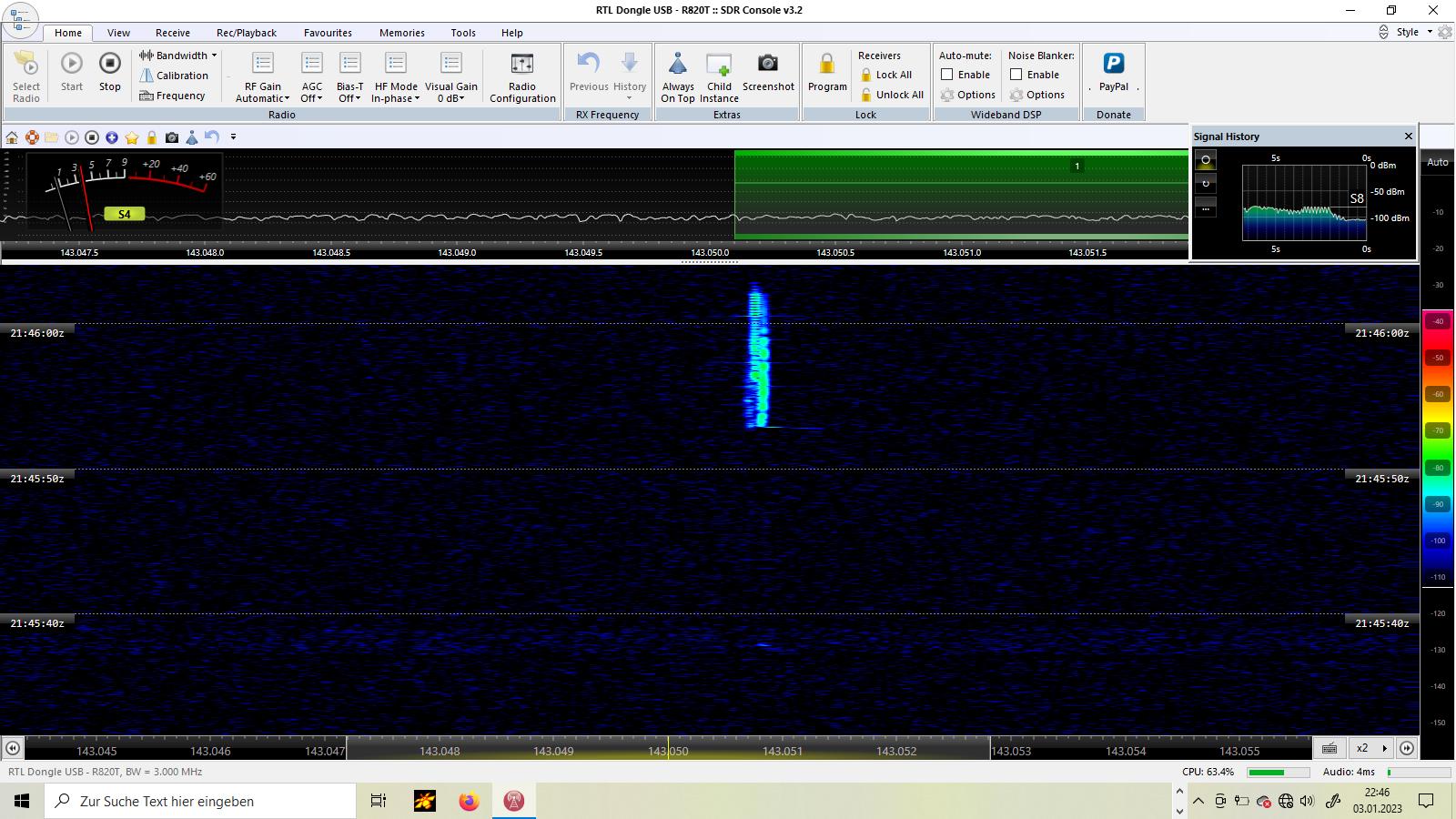The width and height of the screenshot is (1456, 819).
Task: Click the padlock icon in quick access toolbar
Action: point(152,137)
